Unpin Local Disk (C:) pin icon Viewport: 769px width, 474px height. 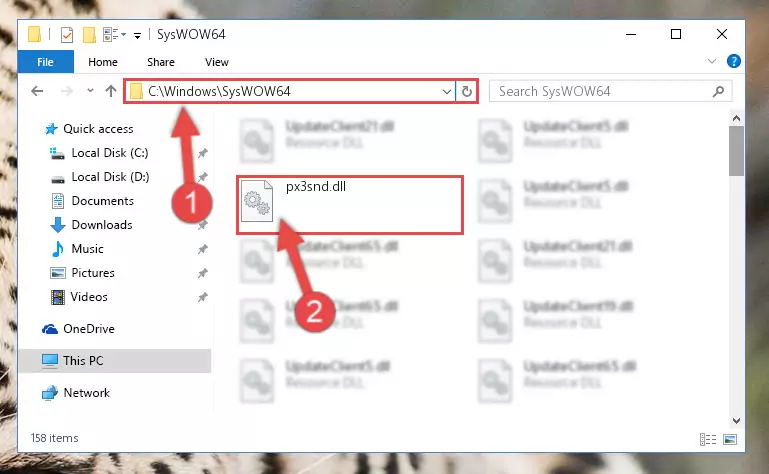coord(203,153)
